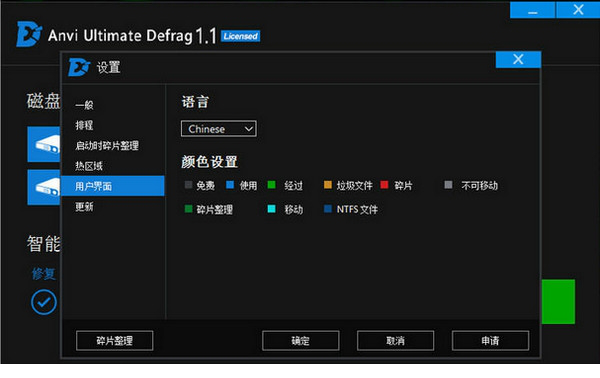Select the 用户界面 sidebar item
The image size is (600, 378).
[113, 186]
